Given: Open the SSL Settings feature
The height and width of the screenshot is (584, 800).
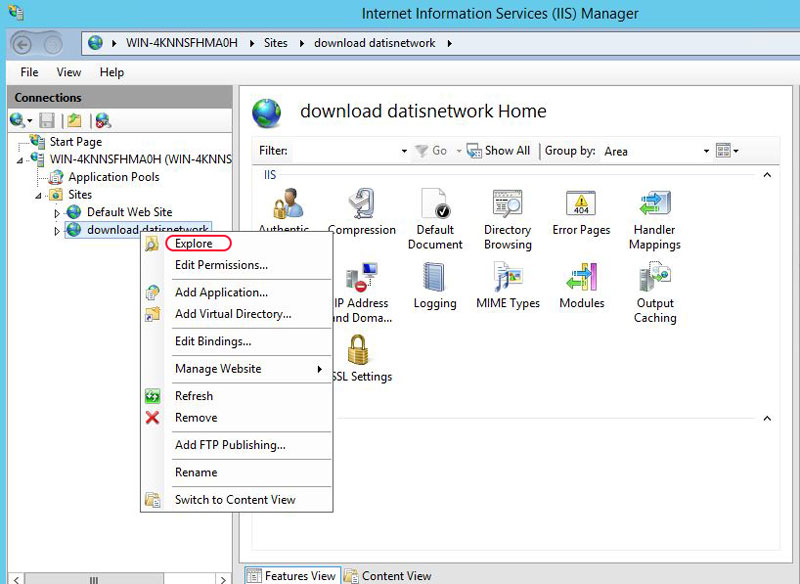Looking at the screenshot, I should 362,358.
